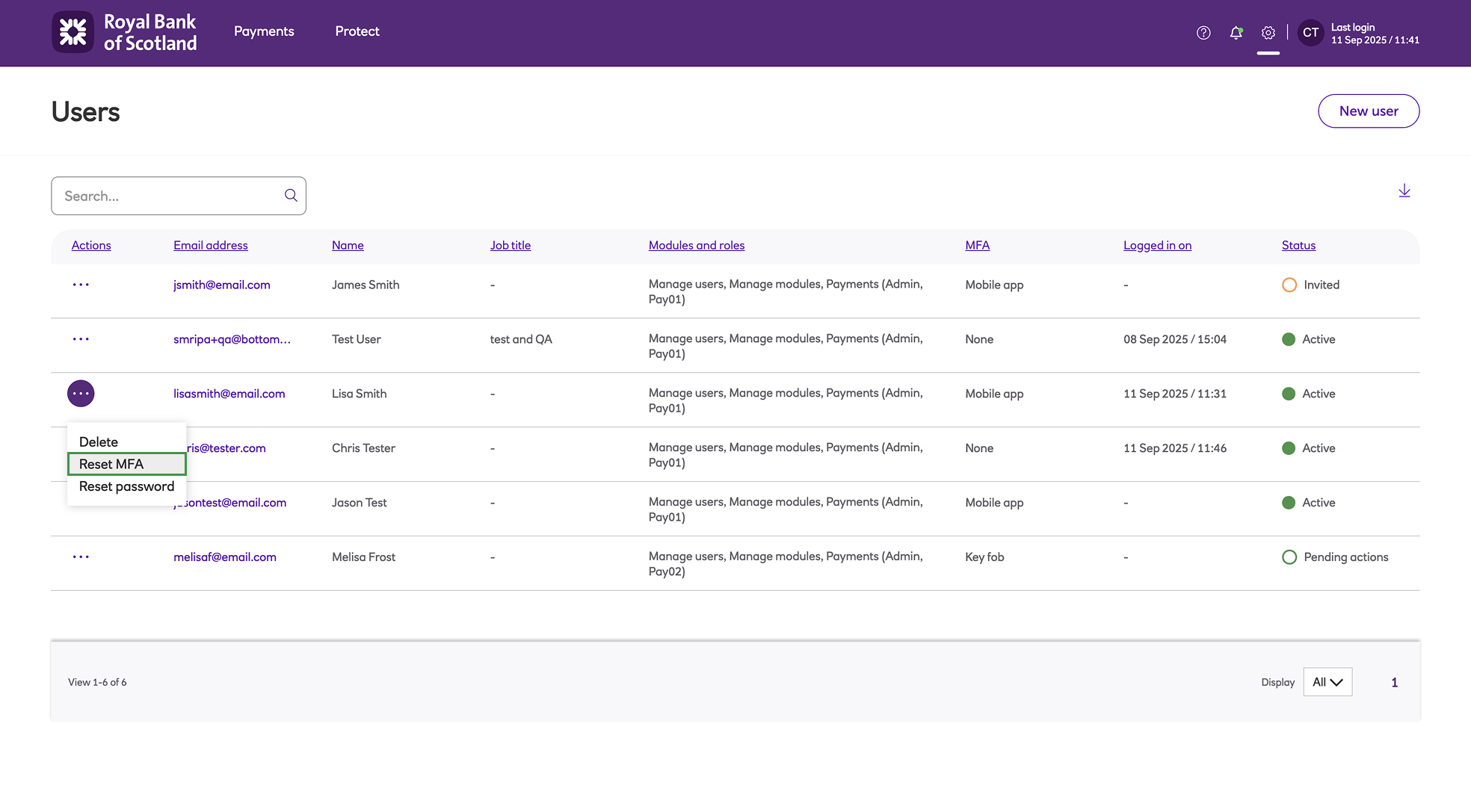Open actions menu for jsmith@email.com

click(x=81, y=285)
